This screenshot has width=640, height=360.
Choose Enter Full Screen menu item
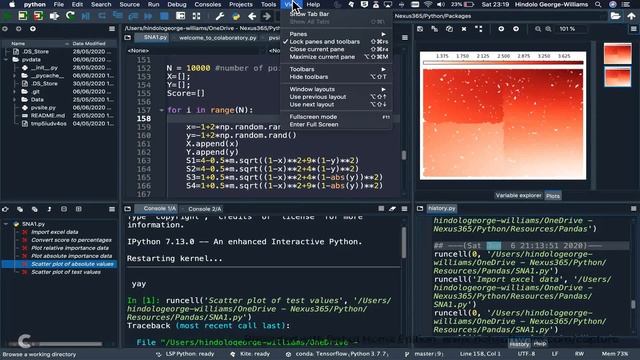[336, 124]
